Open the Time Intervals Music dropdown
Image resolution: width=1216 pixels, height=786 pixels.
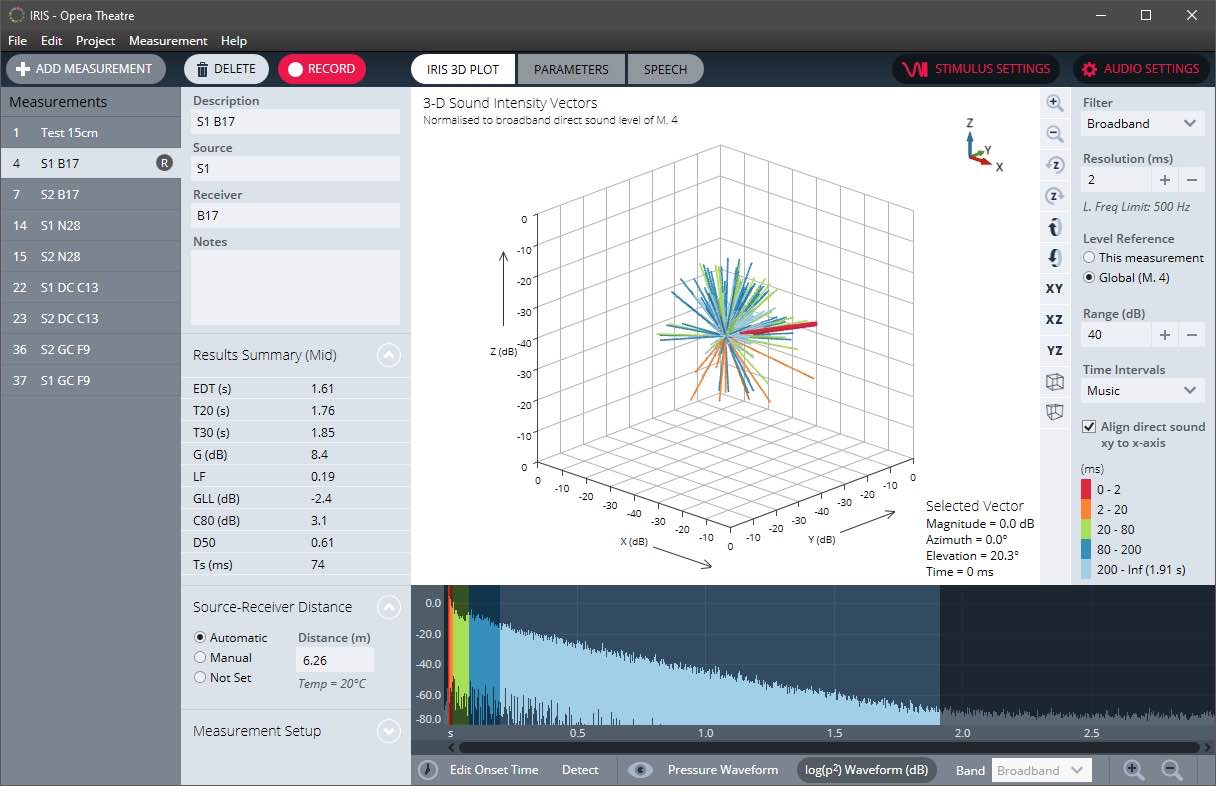tap(1143, 391)
